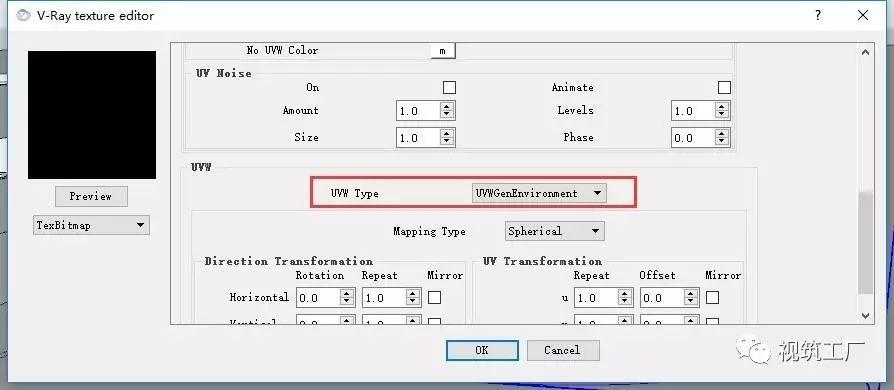894x390 pixels.
Task: Decrease the Phase value with down arrow
Action: coord(722,142)
